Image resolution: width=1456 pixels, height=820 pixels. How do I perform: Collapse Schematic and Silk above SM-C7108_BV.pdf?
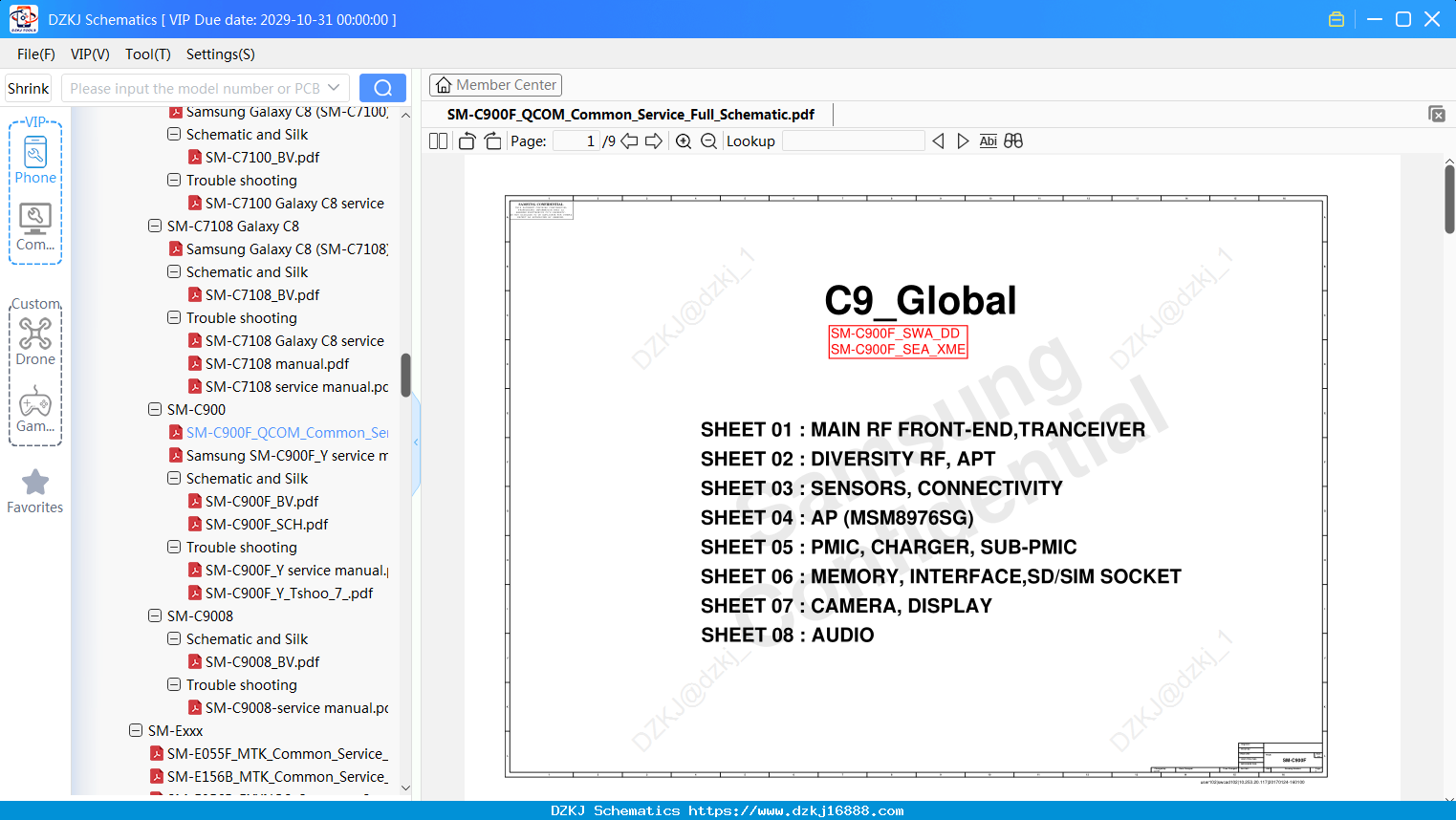(174, 271)
